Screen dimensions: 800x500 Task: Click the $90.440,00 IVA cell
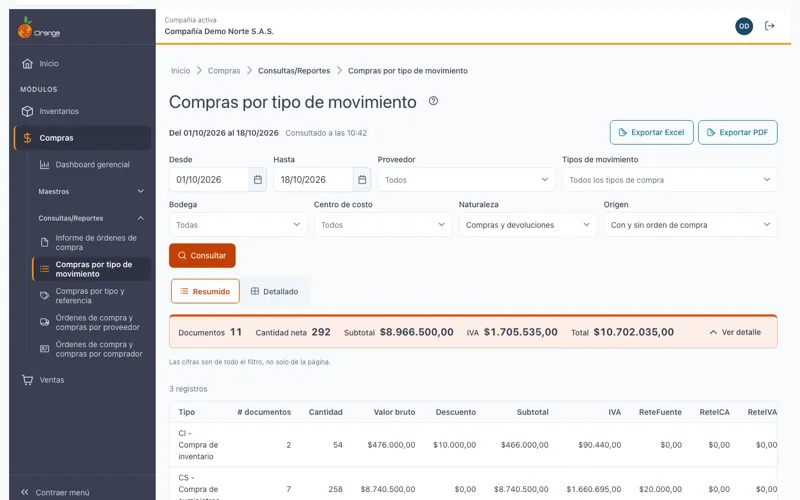click(599, 445)
